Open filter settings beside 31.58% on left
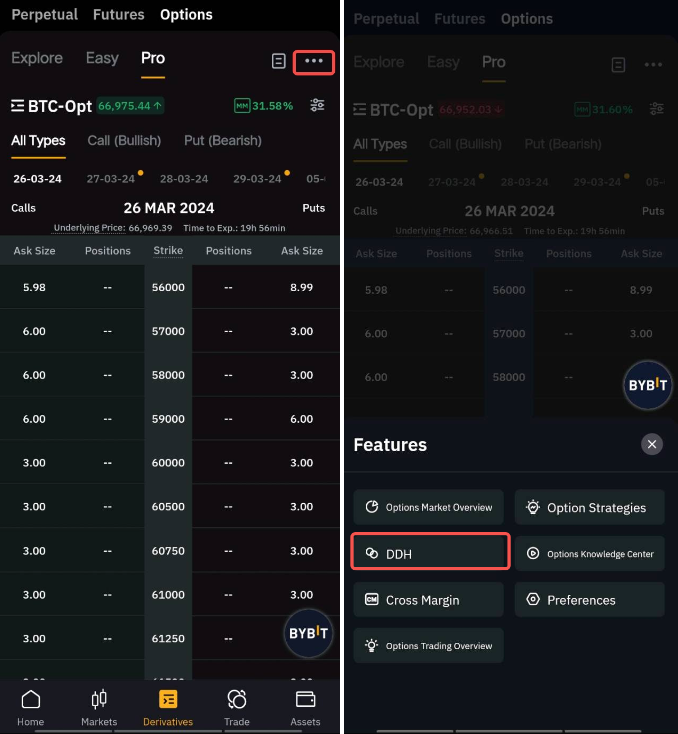This screenshot has width=678, height=734. pyautogui.click(x=317, y=106)
